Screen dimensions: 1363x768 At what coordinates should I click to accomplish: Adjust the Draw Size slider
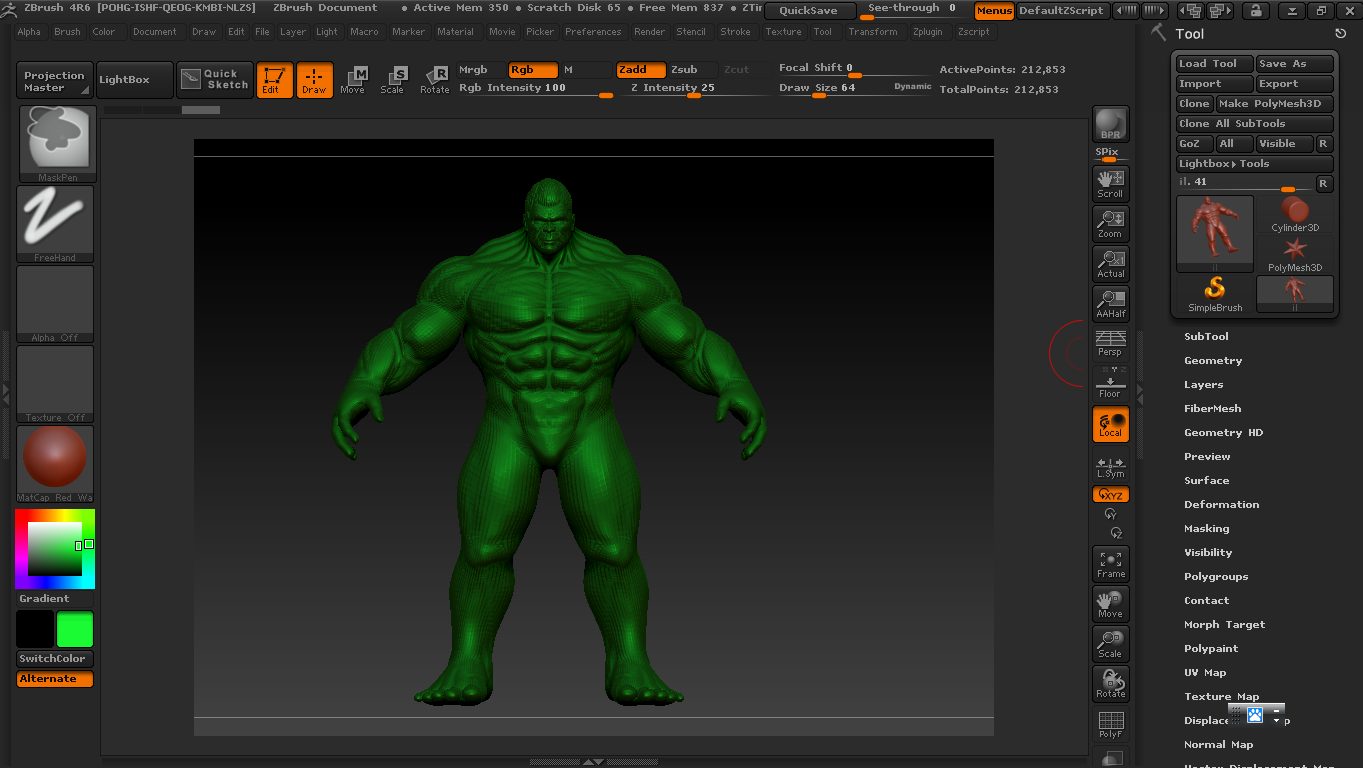pos(855,89)
